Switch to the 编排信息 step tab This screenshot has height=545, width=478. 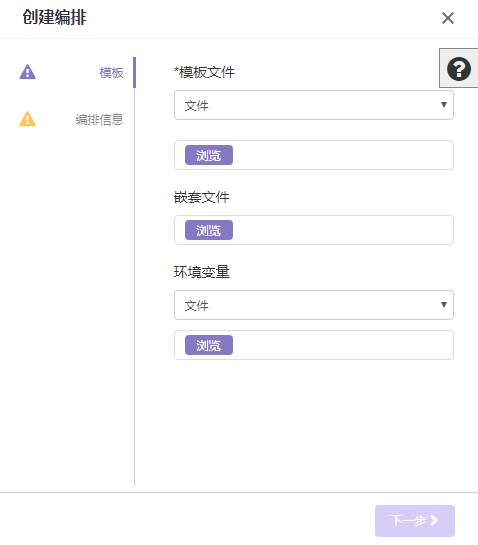click(x=99, y=120)
